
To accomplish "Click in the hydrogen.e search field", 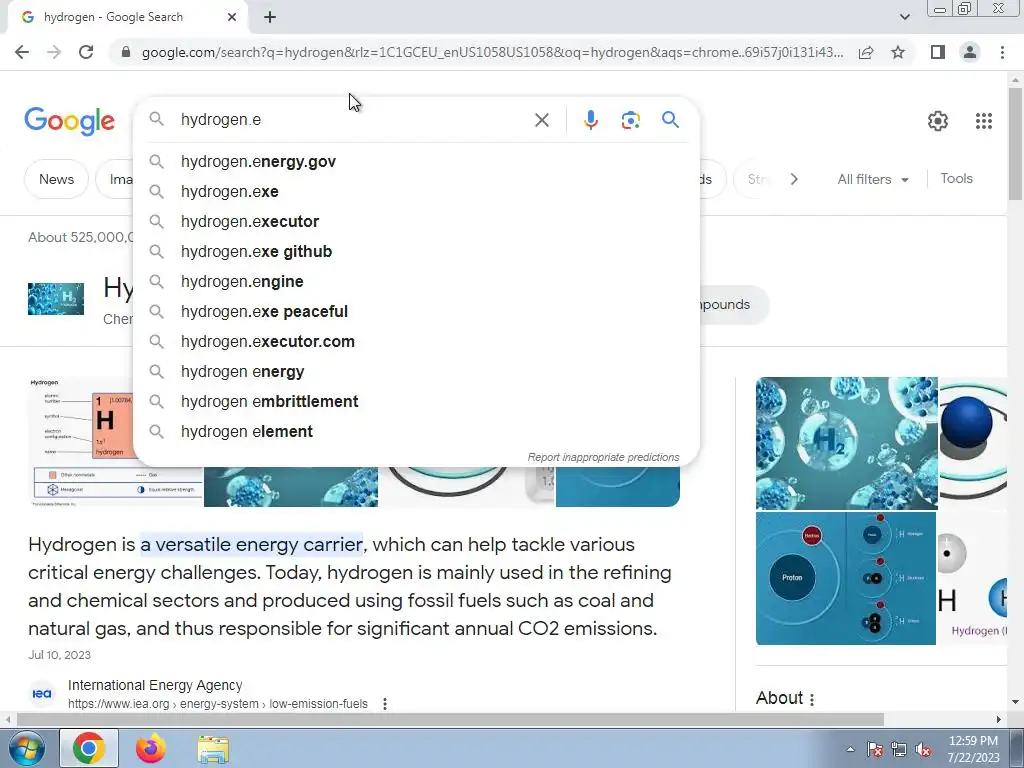I will (353, 120).
